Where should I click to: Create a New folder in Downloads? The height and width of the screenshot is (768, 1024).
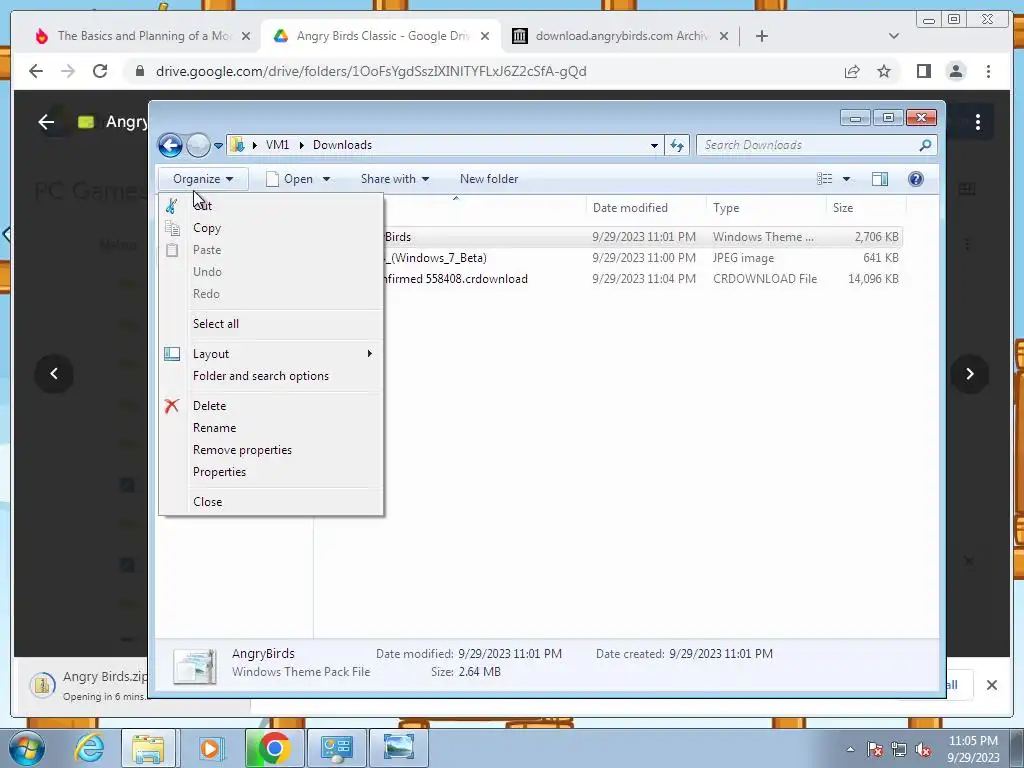coord(488,179)
